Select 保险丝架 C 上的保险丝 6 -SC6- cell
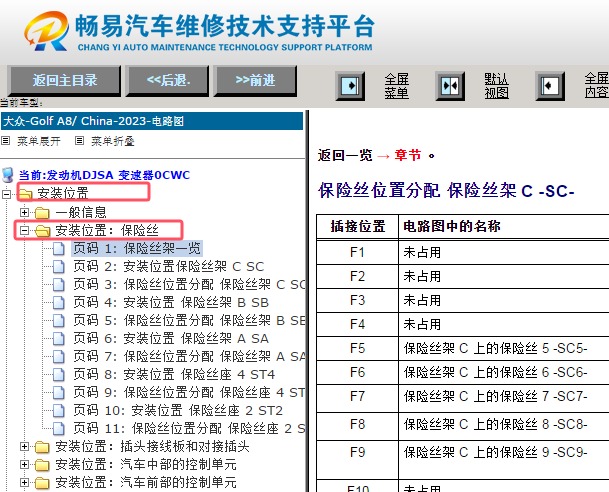This screenshot has width=609, height=492. [503, 372]
